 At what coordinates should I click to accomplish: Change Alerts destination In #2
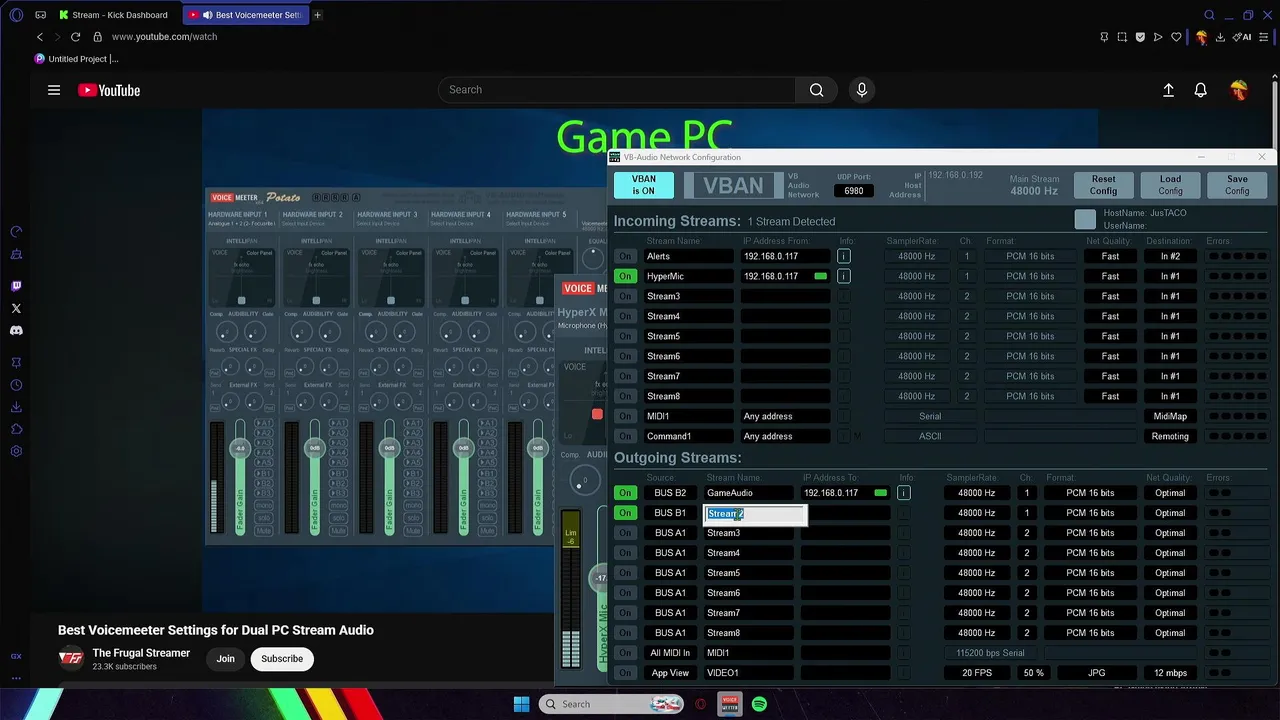coord(1170,256)
